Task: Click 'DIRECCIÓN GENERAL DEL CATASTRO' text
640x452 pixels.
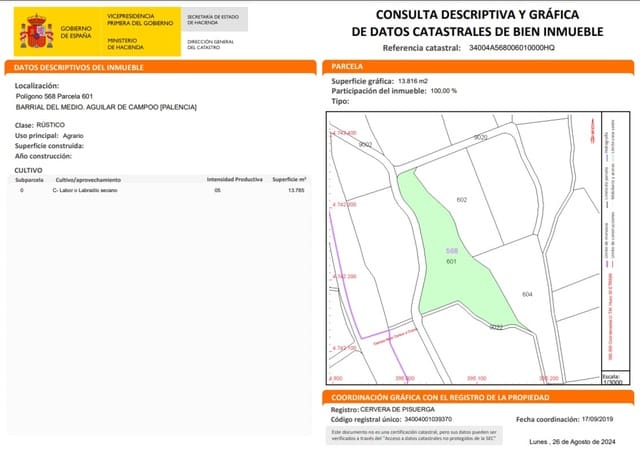Action: pyautogui.click(x=211, y=45)
